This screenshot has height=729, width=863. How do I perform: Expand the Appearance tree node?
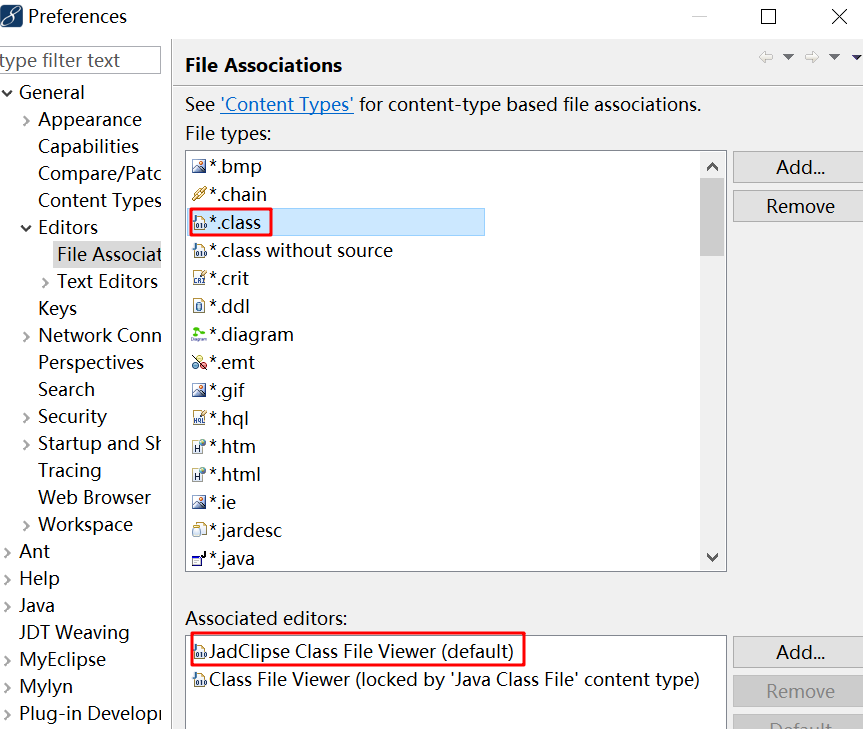26,120
